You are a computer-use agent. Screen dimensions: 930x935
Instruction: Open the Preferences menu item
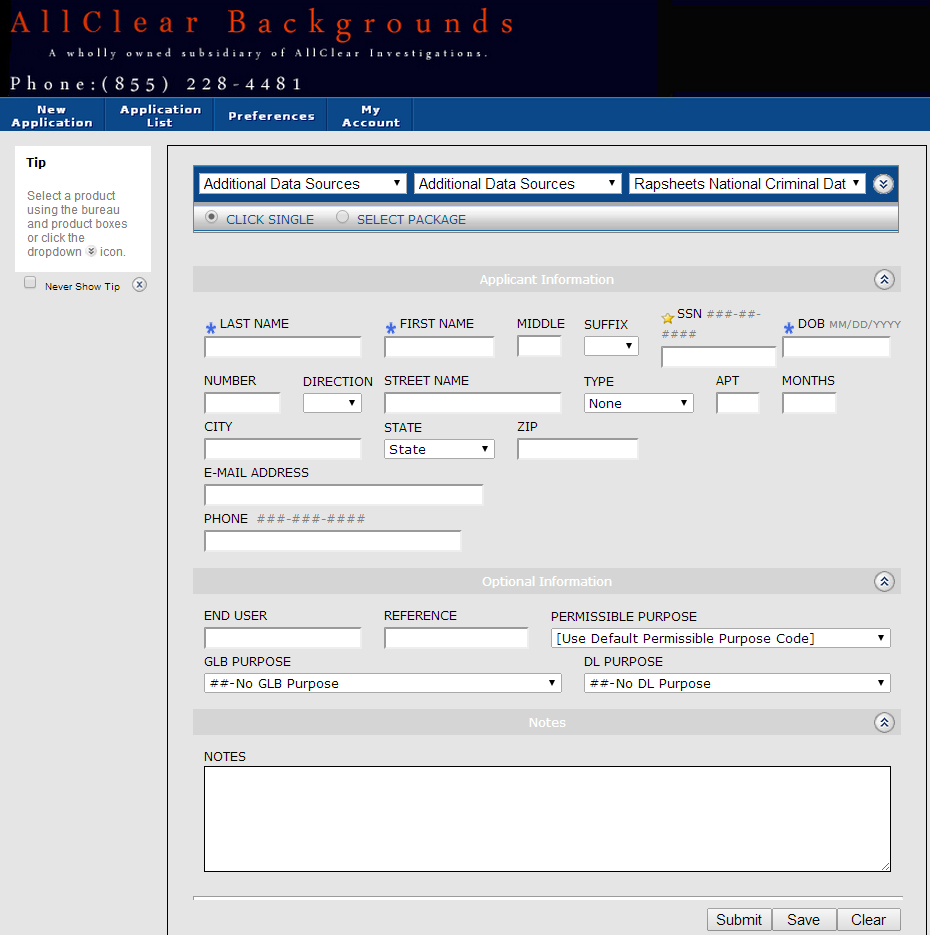[x=271, y=116]
